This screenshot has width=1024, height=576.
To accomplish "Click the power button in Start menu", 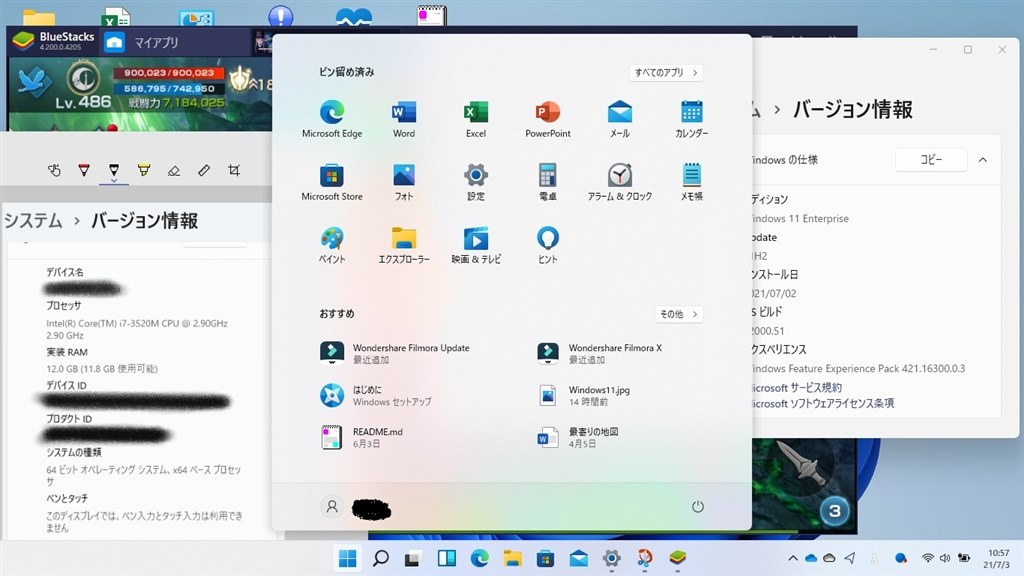I will 697,506.
